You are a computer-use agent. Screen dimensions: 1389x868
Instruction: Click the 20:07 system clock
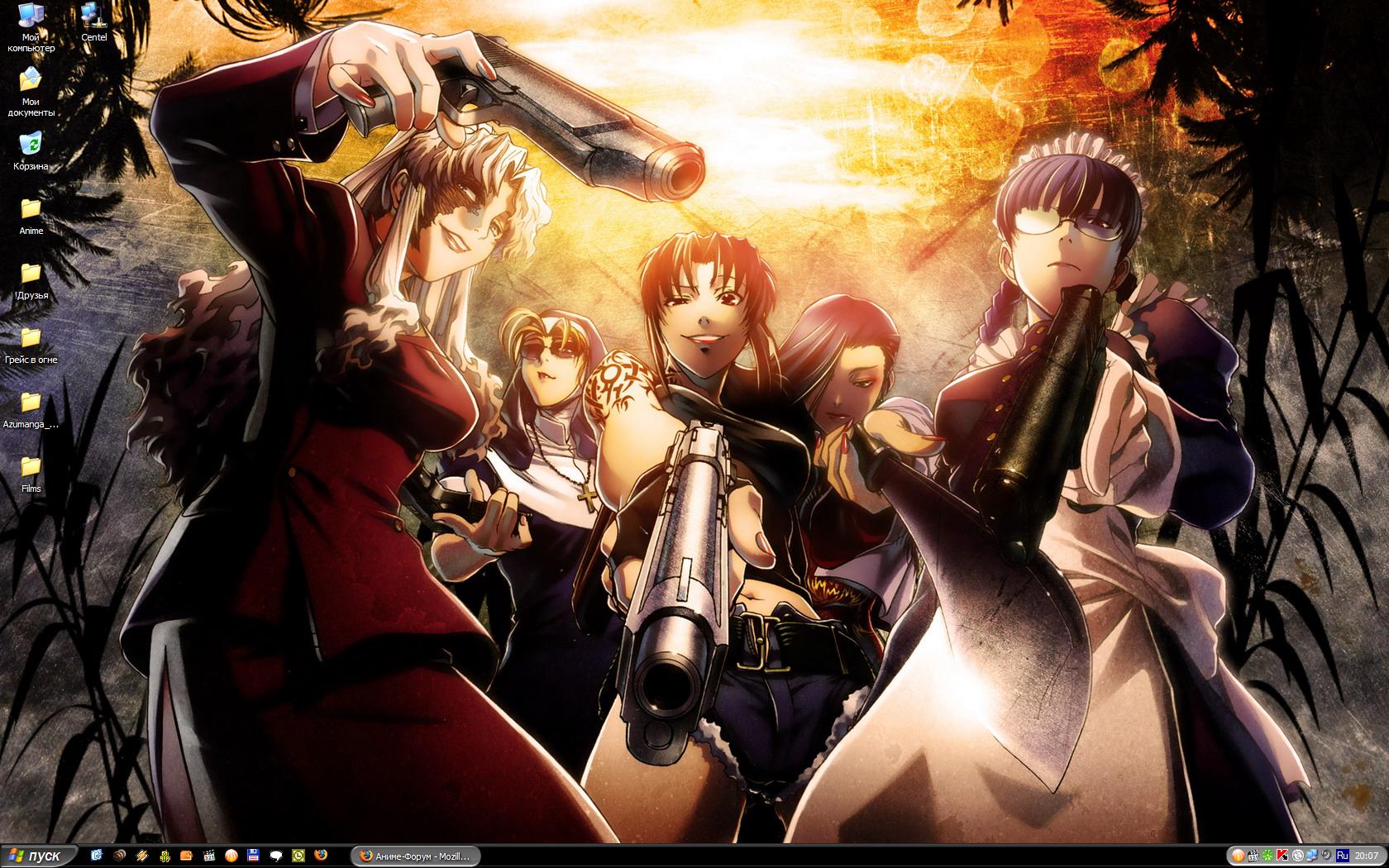tap(1367, 856)
